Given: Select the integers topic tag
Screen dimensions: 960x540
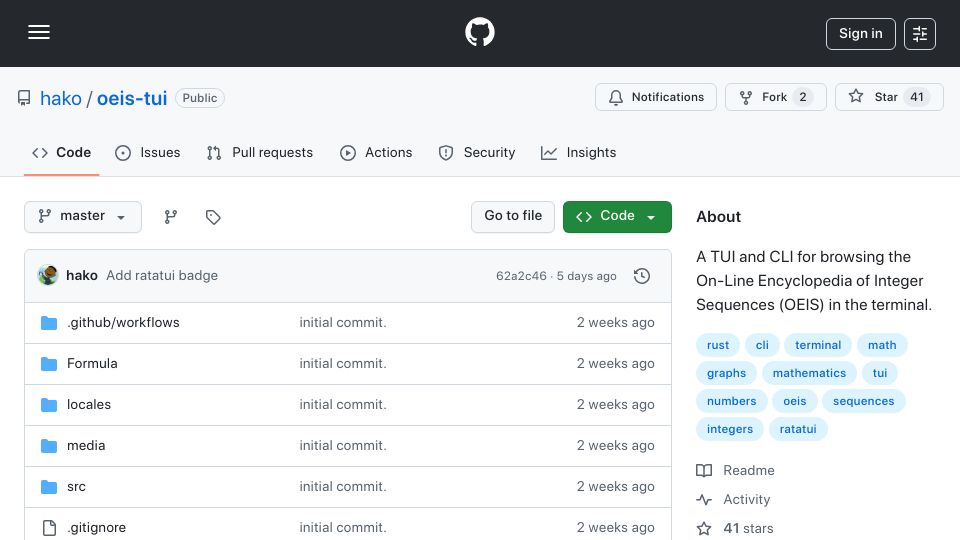Looking at the screenshot, I should pyautogui.click(x=729, y=430).
